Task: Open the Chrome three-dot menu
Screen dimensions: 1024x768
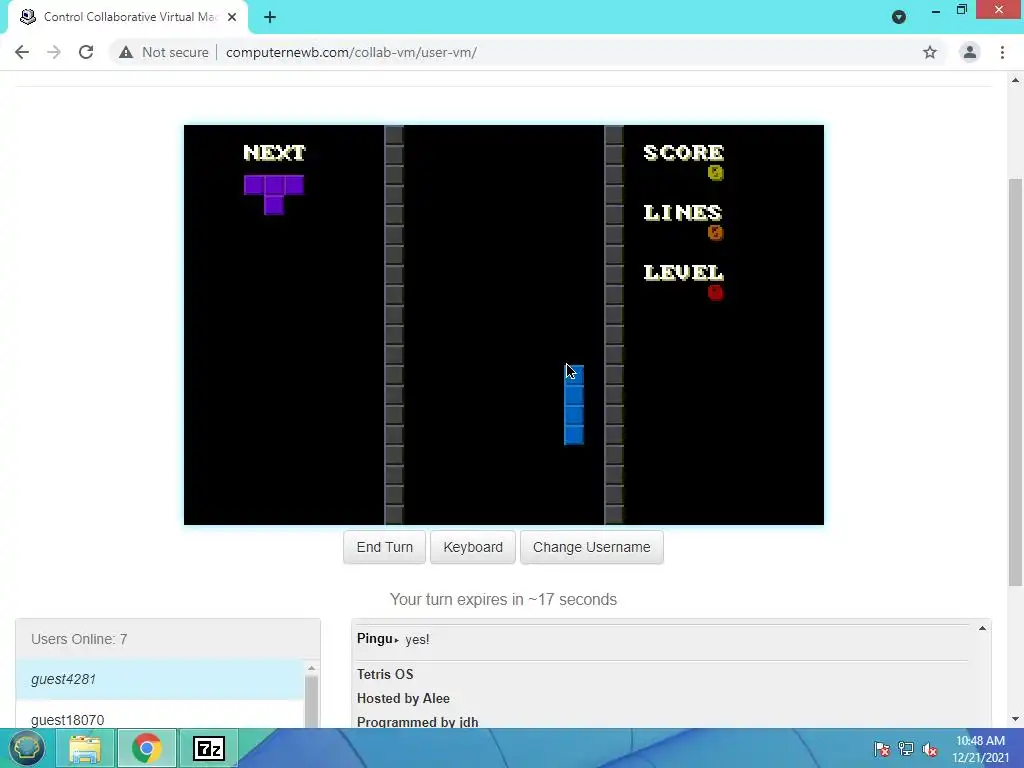Action: point(1002,52)
